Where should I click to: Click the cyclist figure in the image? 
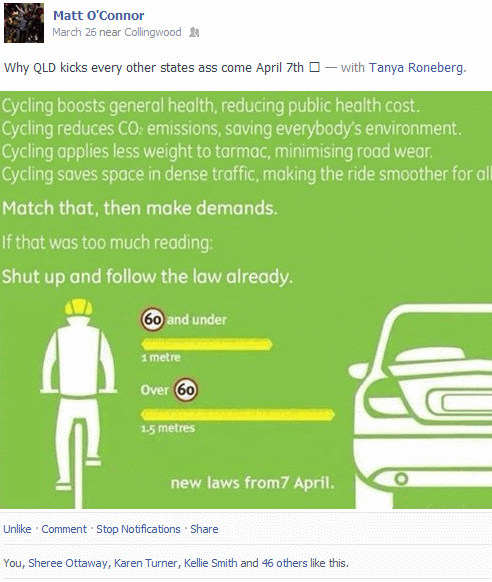78,403
